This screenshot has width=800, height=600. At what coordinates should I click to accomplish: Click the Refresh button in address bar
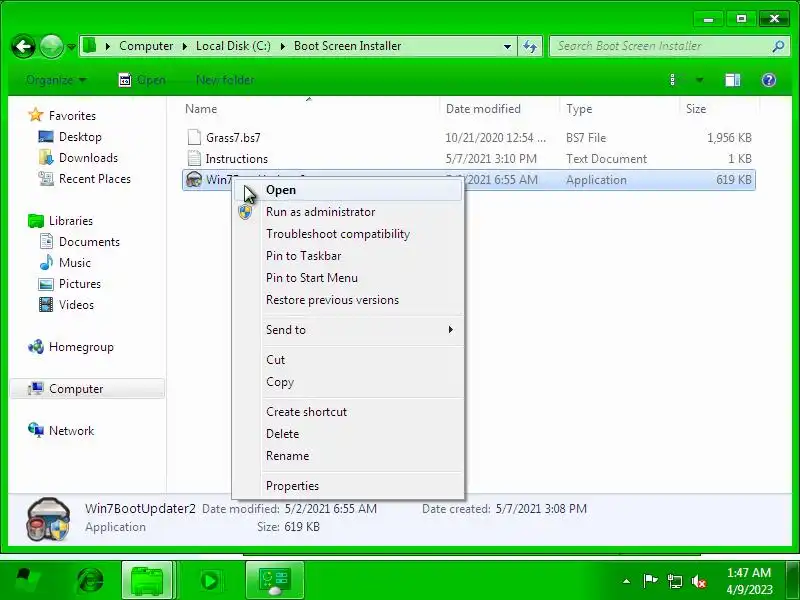click(x=530, y=46)
